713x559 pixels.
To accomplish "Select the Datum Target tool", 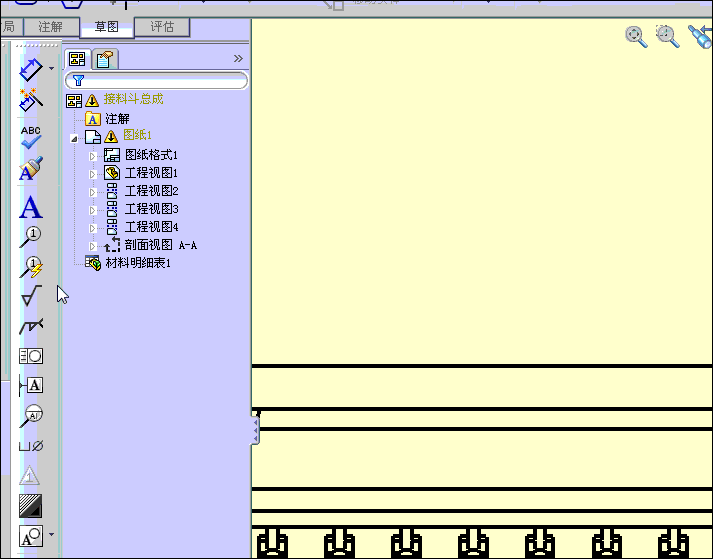I will point(30,415).
